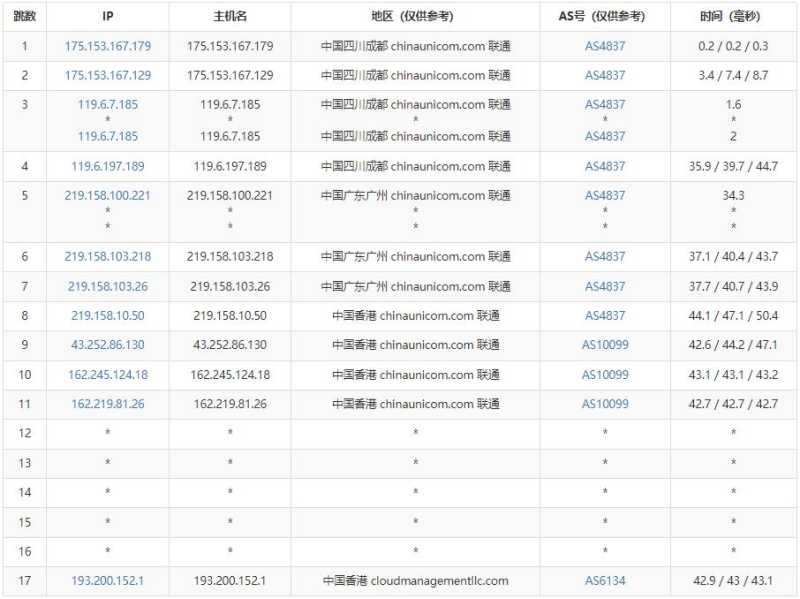Open the 162.219.81.26 IP link
Image resolution: width=800 pixels, height=599 pixels.
[108, 404]
